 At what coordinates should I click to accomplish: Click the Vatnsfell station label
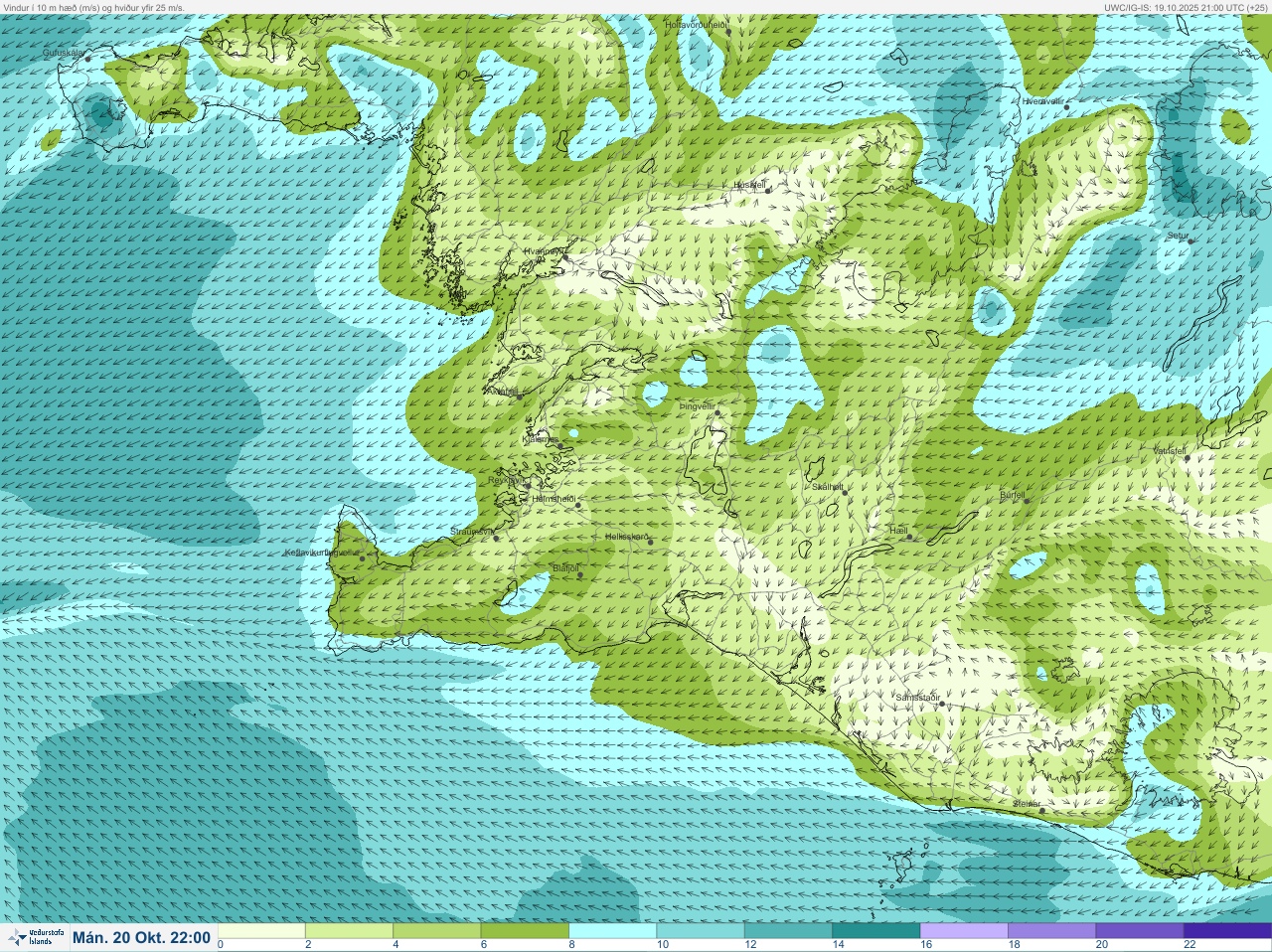1170,451
